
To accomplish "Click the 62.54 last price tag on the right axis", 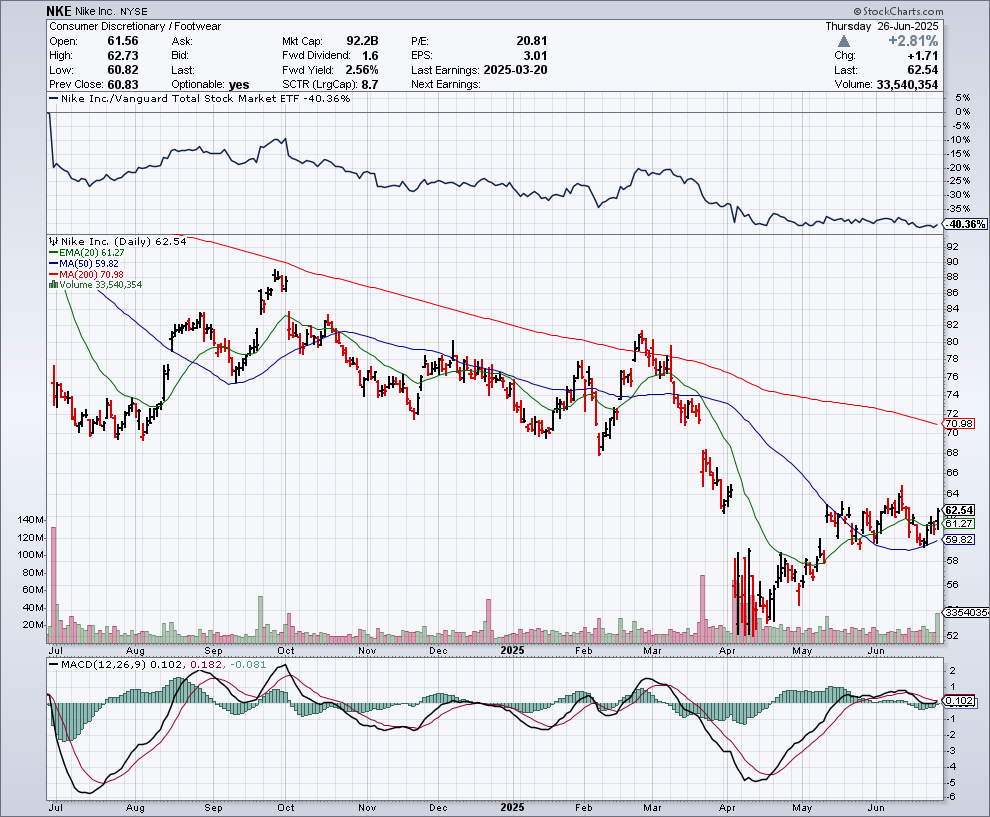I will click(x=960, y=510).
